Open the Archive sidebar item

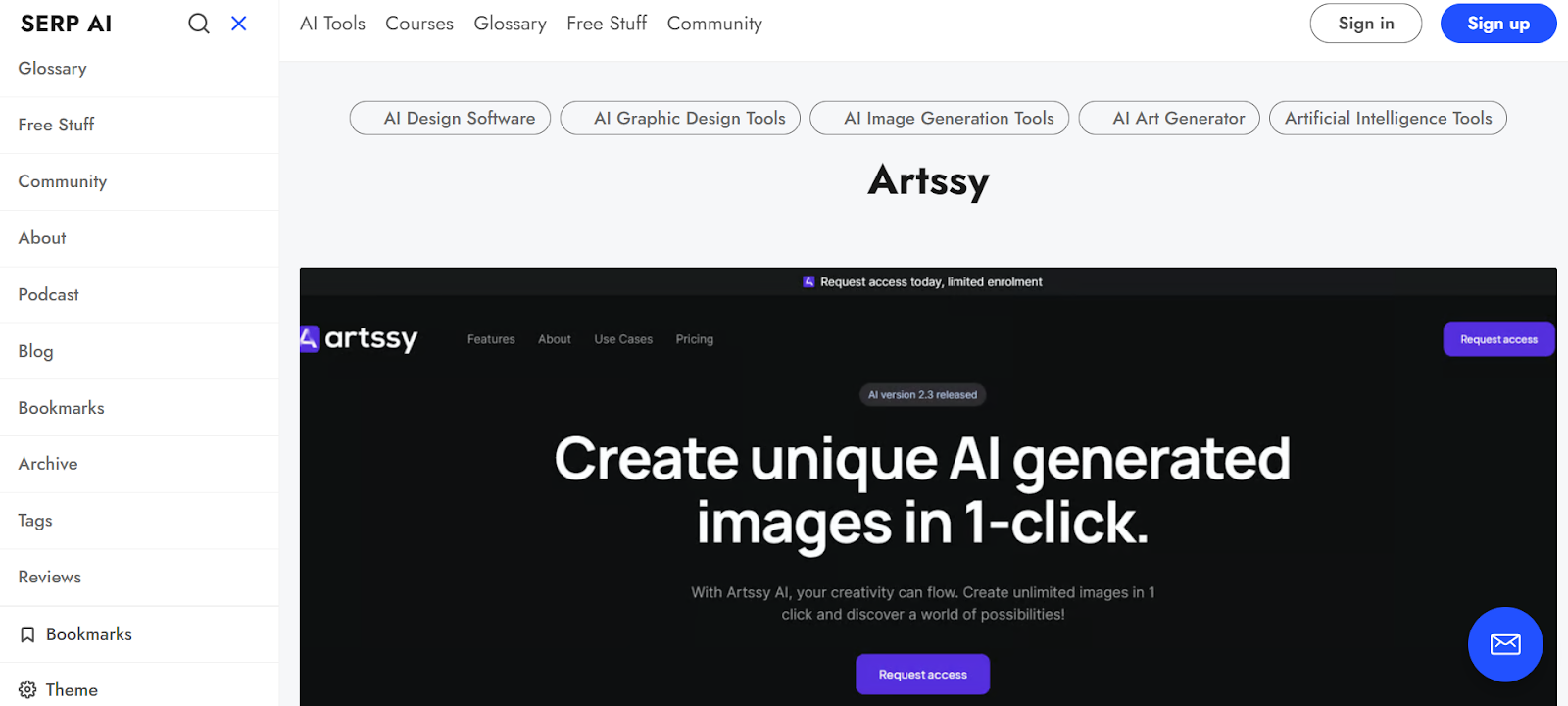139,464
